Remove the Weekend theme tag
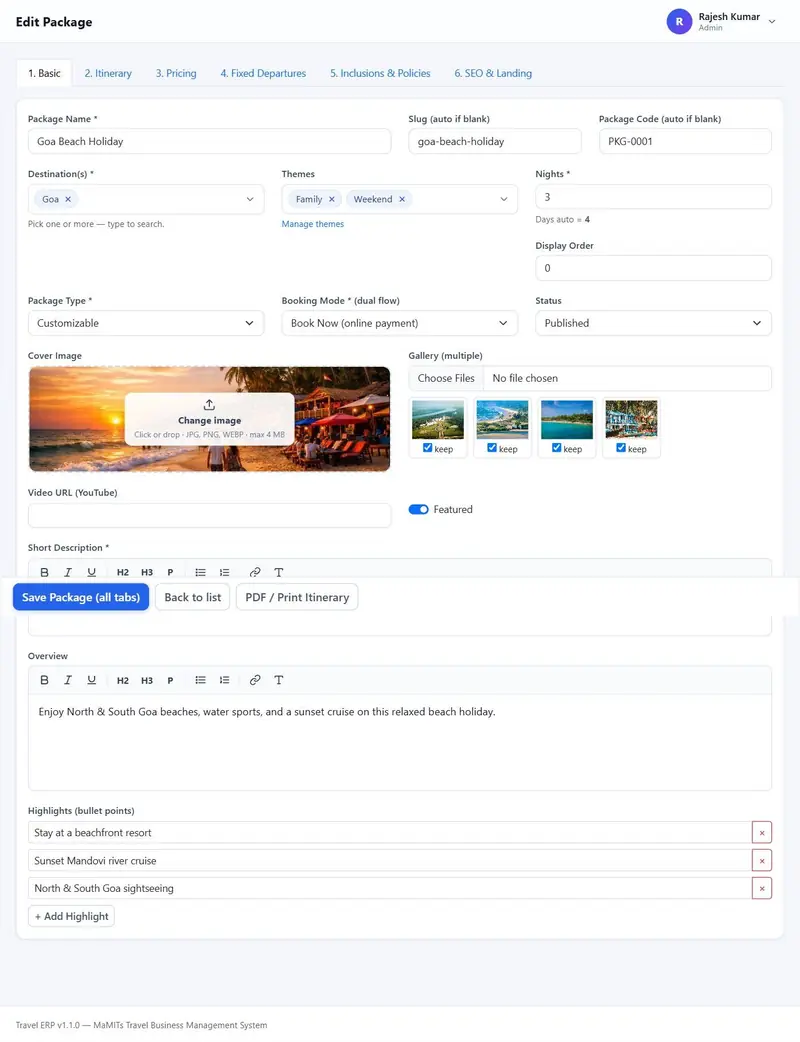The width and height of the screenshot is (800, 1042). pos(402,199)
